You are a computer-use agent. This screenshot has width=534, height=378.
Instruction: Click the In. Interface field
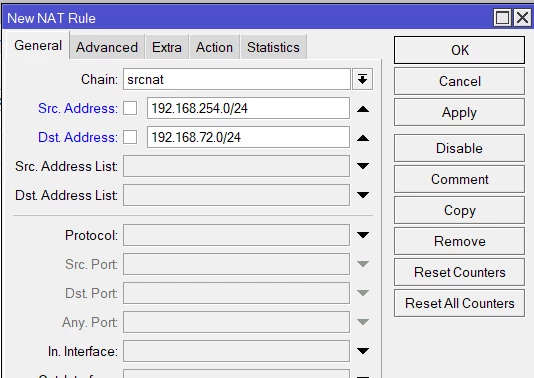tap(236, 351)
